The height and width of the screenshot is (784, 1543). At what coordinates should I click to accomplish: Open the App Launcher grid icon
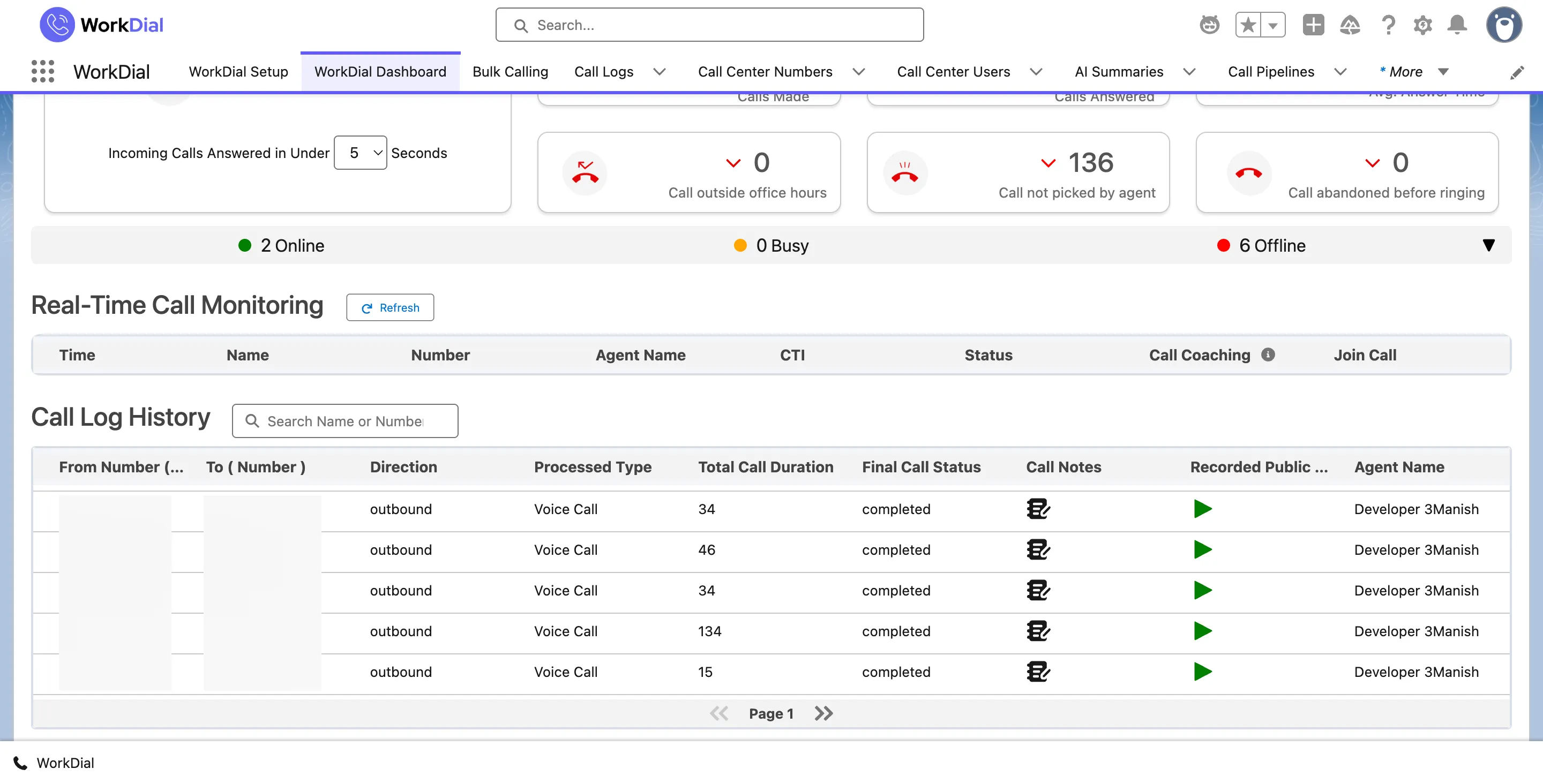point(42,71)
